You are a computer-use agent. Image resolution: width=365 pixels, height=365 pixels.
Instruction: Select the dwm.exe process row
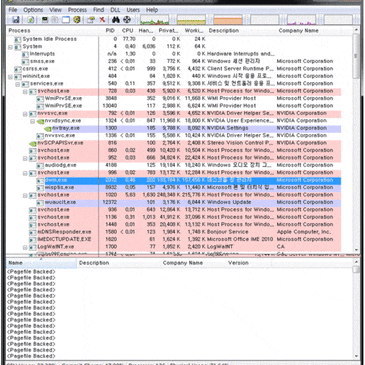click(x=193, y=180)
